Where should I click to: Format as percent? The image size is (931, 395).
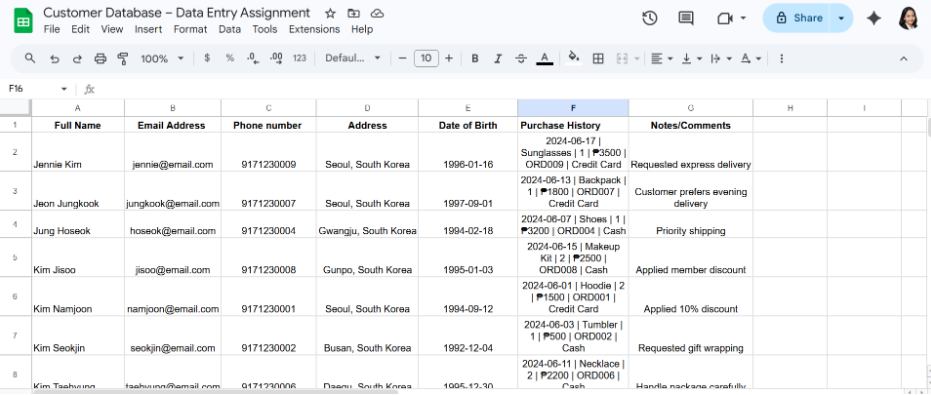tap(230, 58)
